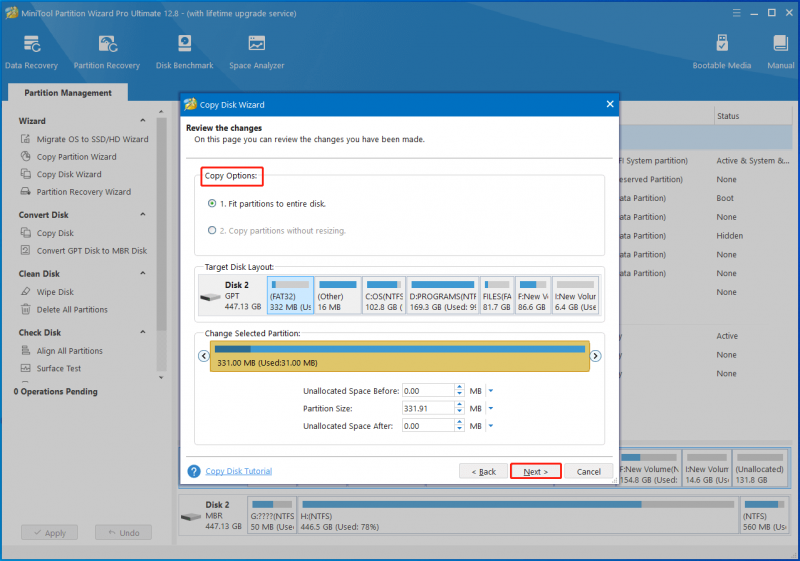Collapse the Check Disk section
The image size is (800, 561).
click(143, 333)
